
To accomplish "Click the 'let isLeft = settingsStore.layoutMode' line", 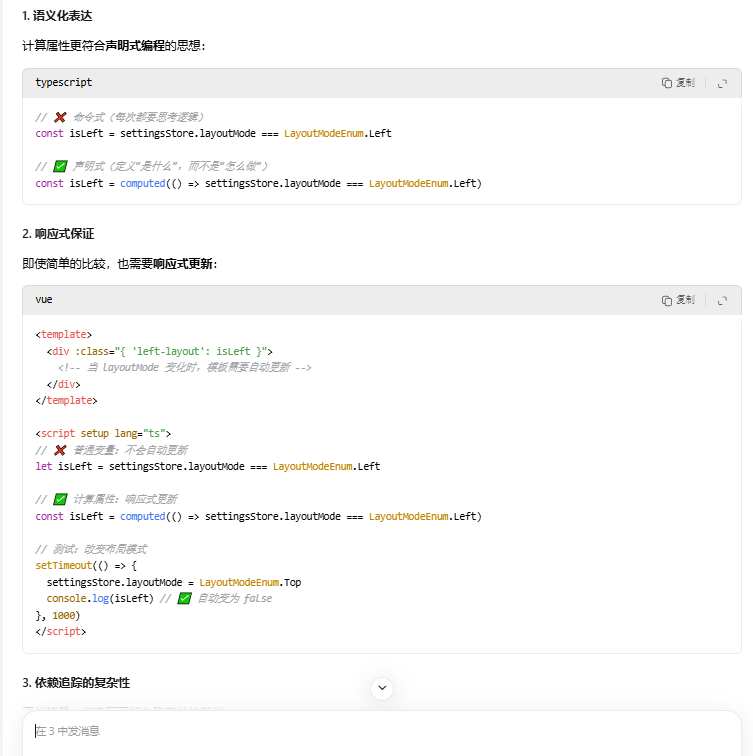I will 208,466.
